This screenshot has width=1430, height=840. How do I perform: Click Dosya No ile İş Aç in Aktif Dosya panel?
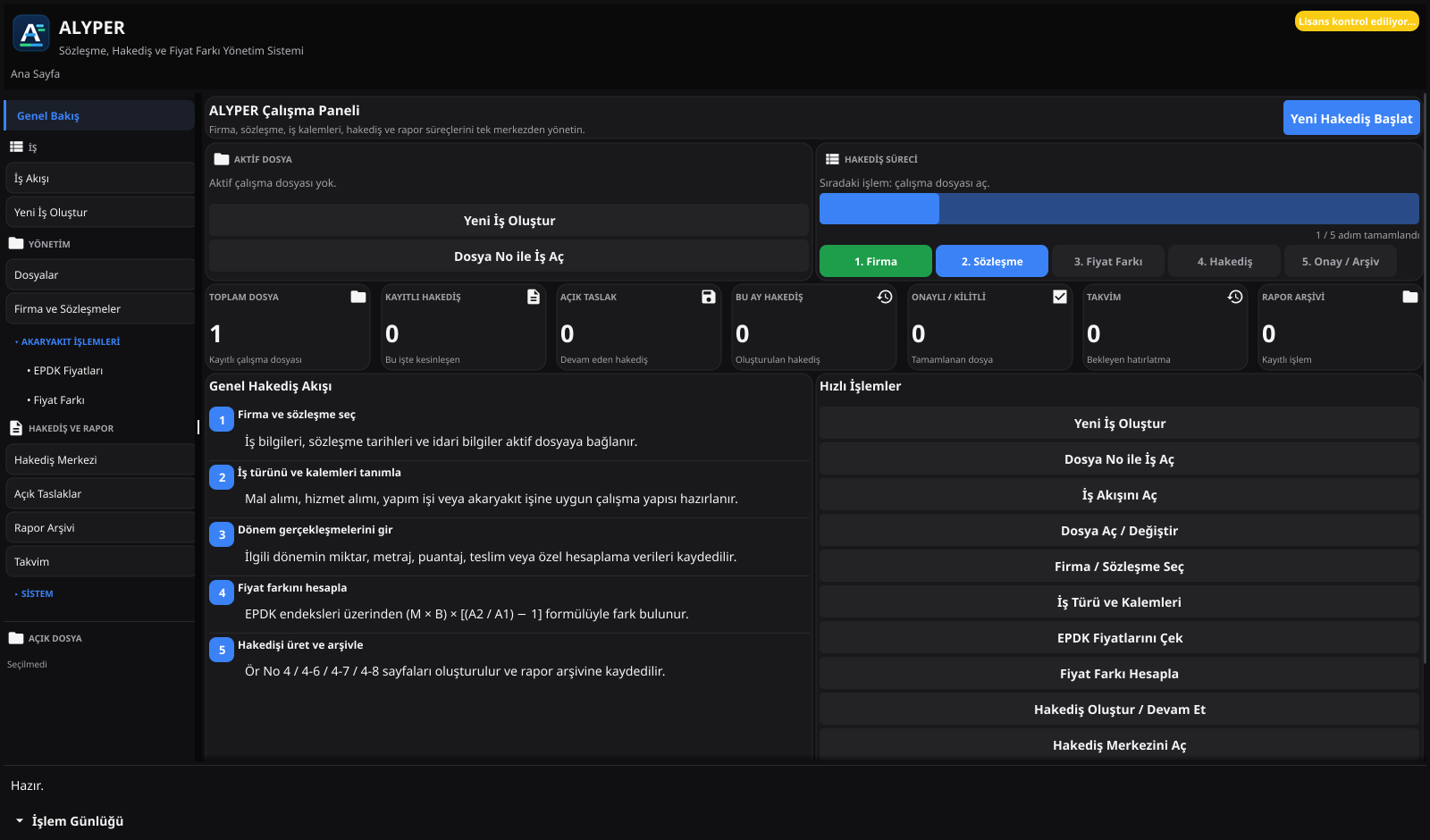(x=509, y=256)
